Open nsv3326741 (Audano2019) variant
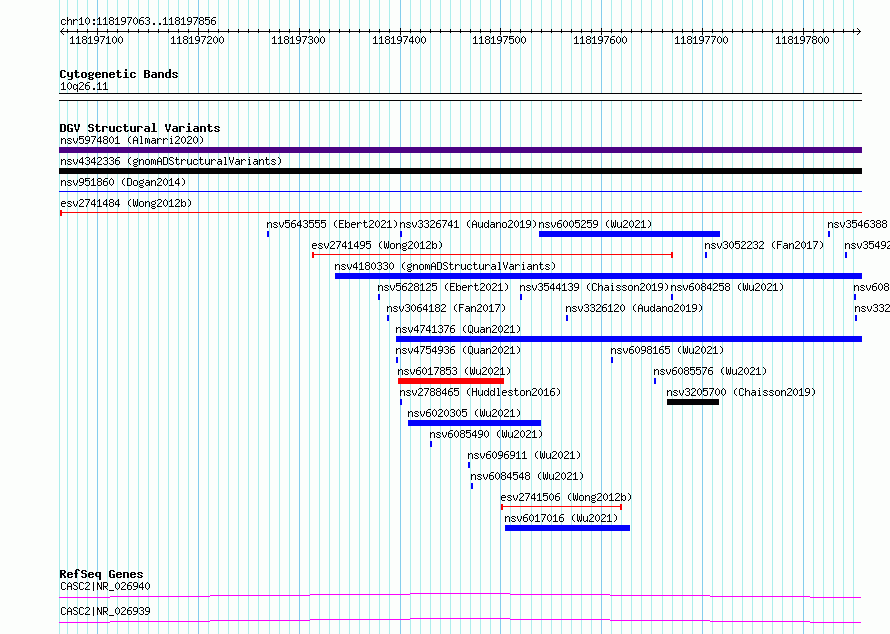This screenshot has height=634, width=890. point(468,224)
